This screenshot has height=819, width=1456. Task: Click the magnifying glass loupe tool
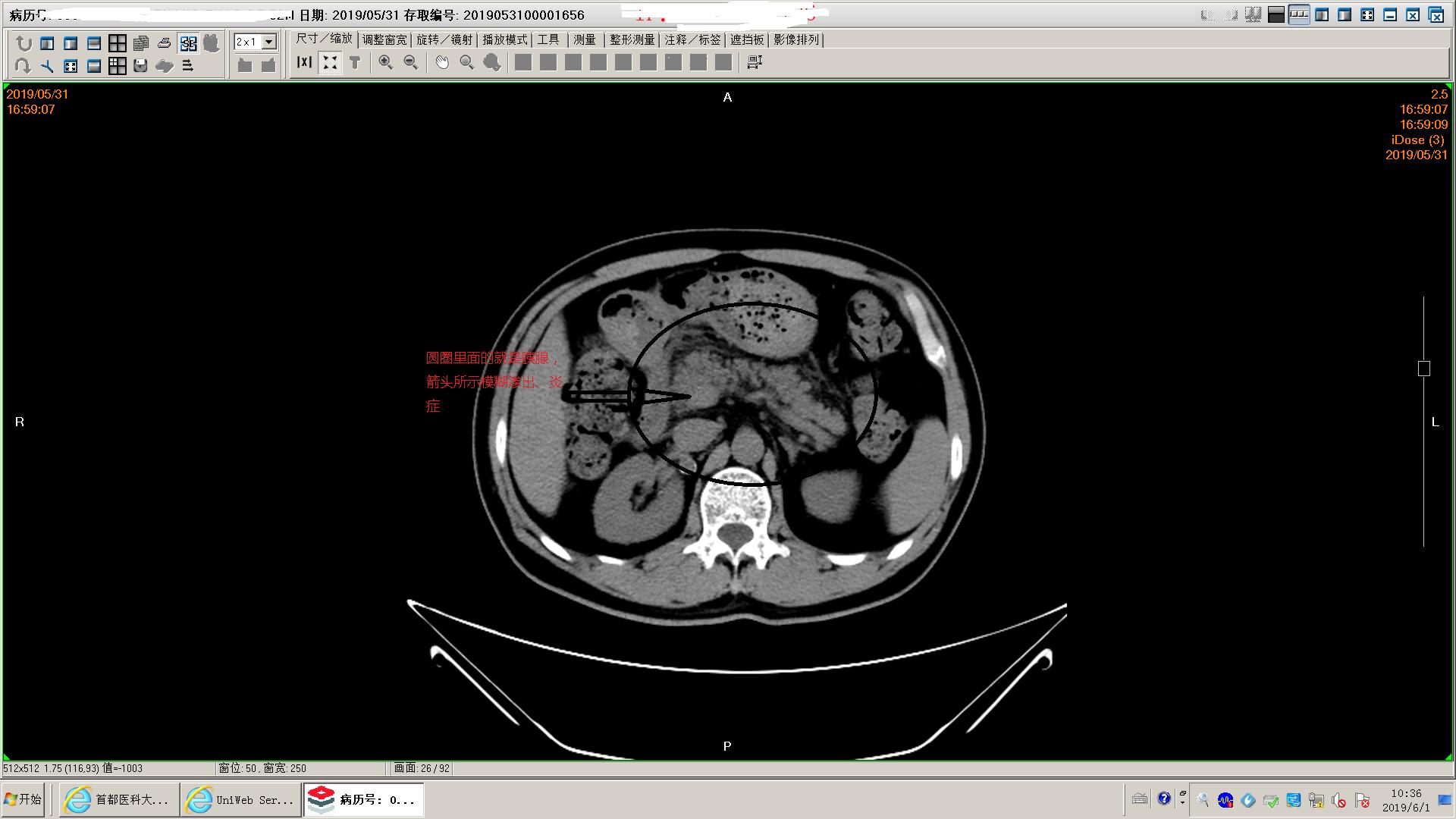click(467, 63)
